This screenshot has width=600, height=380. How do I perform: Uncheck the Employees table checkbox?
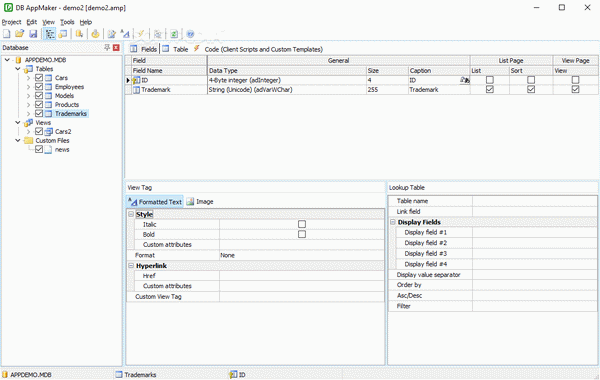[x=39, y=86]
